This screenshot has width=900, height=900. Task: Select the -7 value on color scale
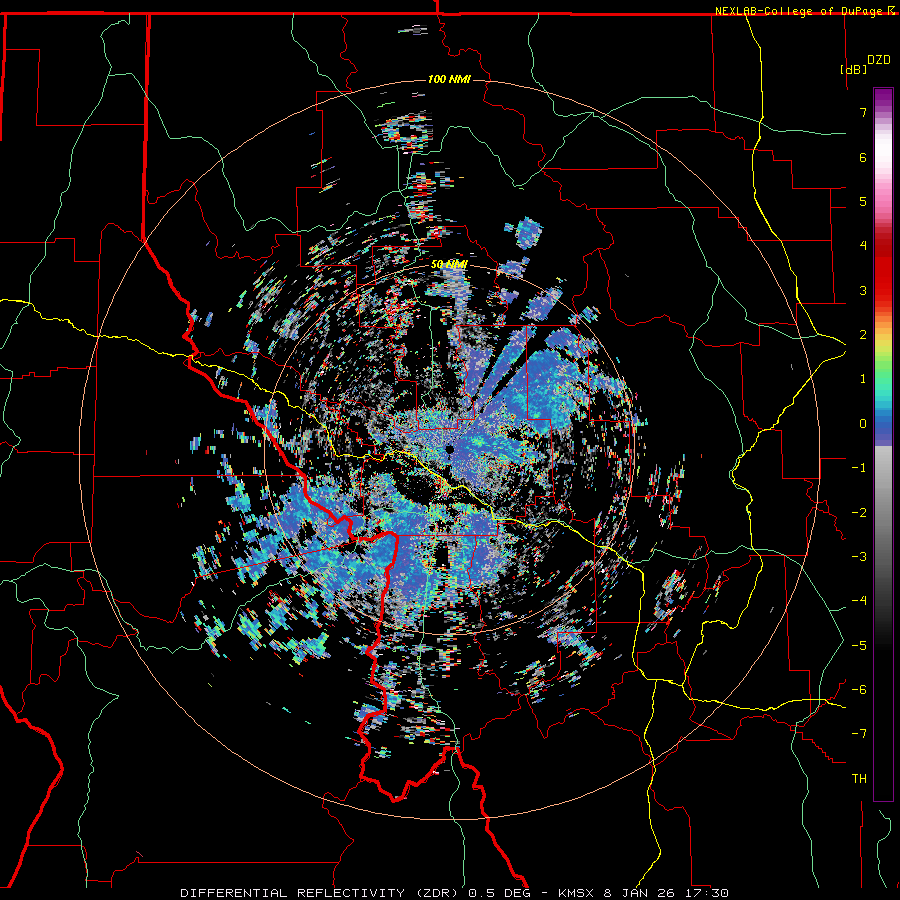click(x=859, y=734)
